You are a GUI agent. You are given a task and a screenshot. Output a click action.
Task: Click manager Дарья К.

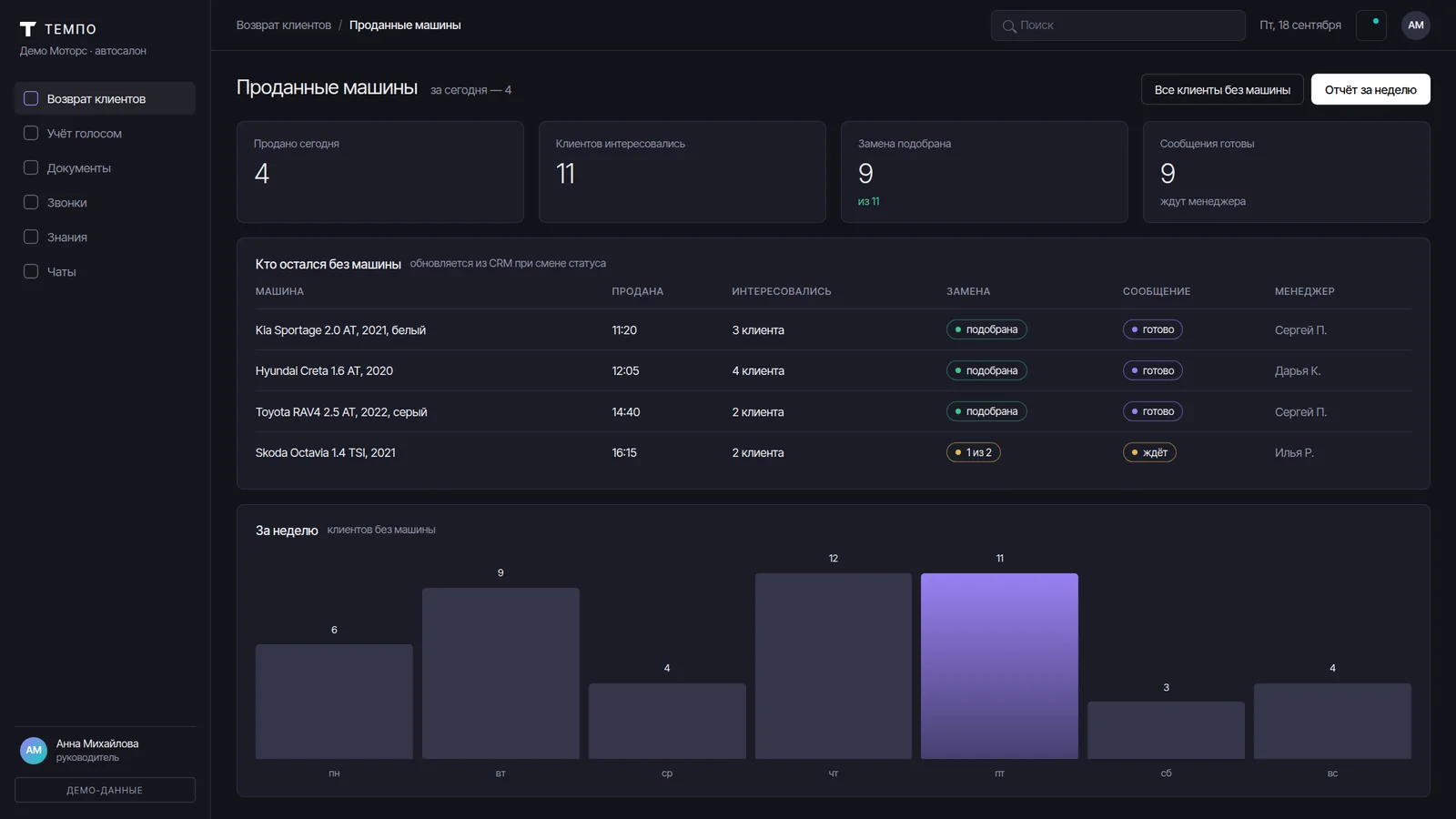tap(1298, 371)
